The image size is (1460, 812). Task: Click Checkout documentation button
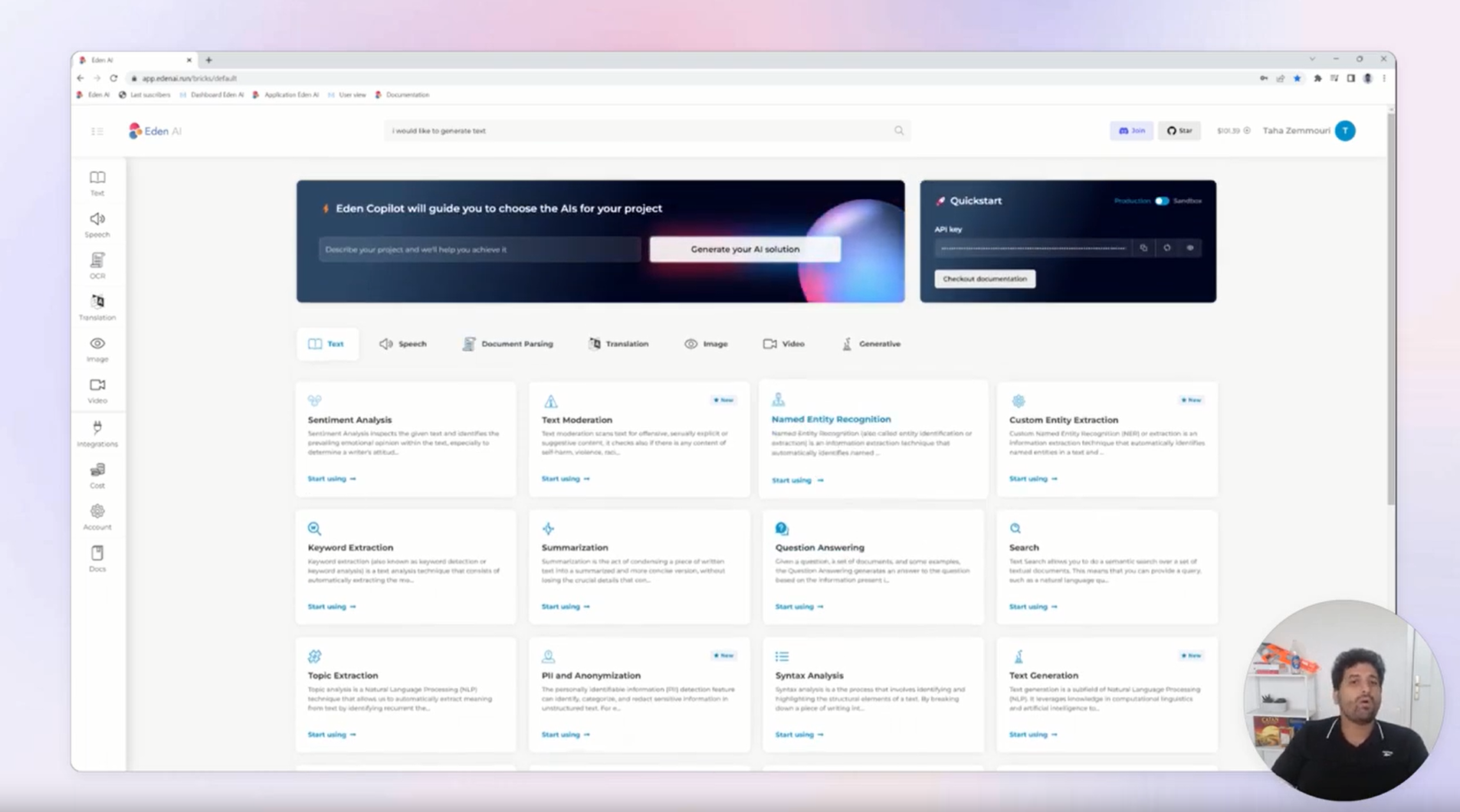coord(985,279)
